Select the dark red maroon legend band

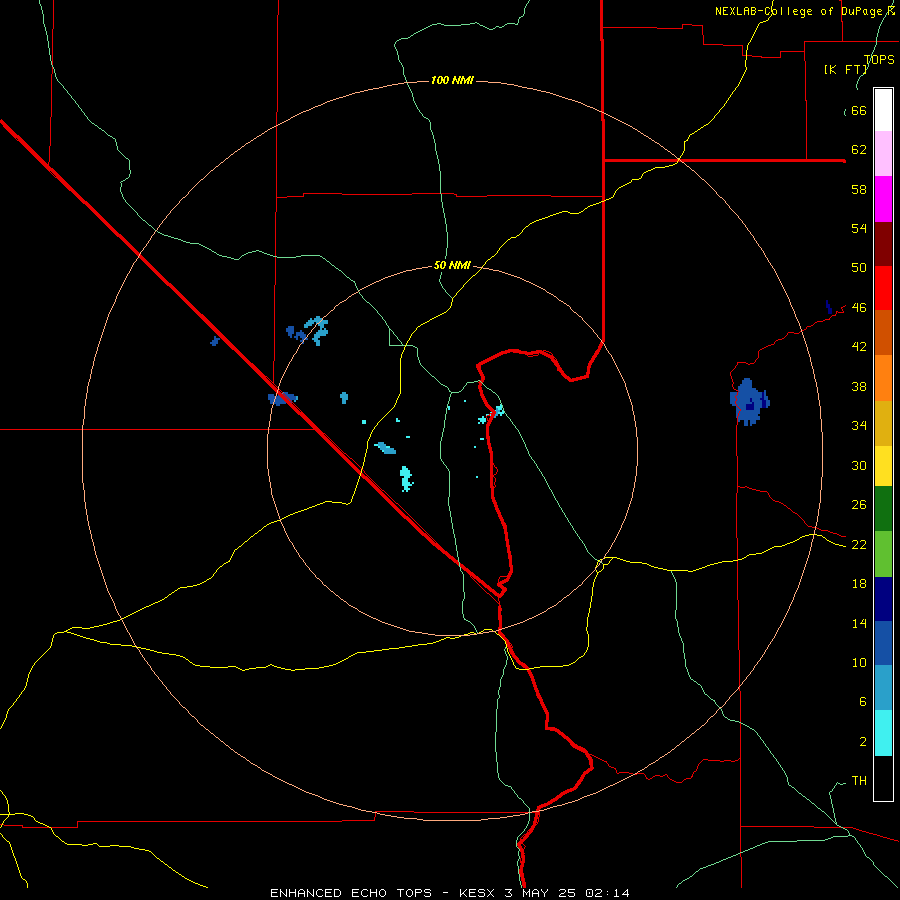[x=883, y=244]
